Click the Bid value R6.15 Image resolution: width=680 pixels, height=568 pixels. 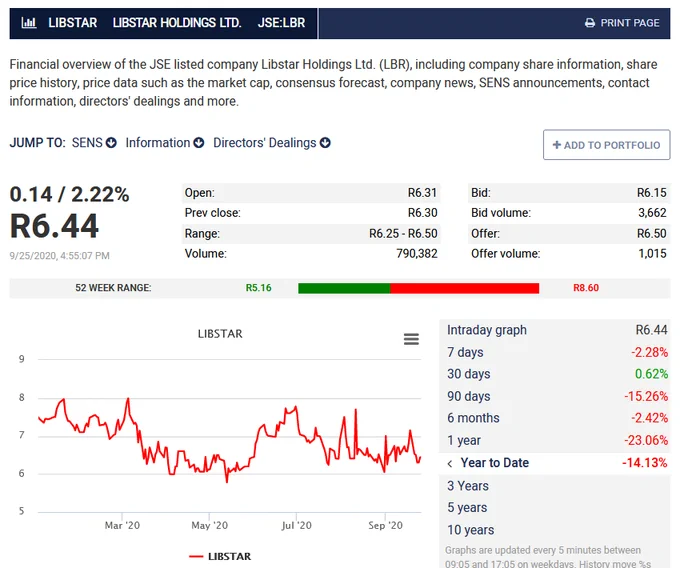[651, 193]
